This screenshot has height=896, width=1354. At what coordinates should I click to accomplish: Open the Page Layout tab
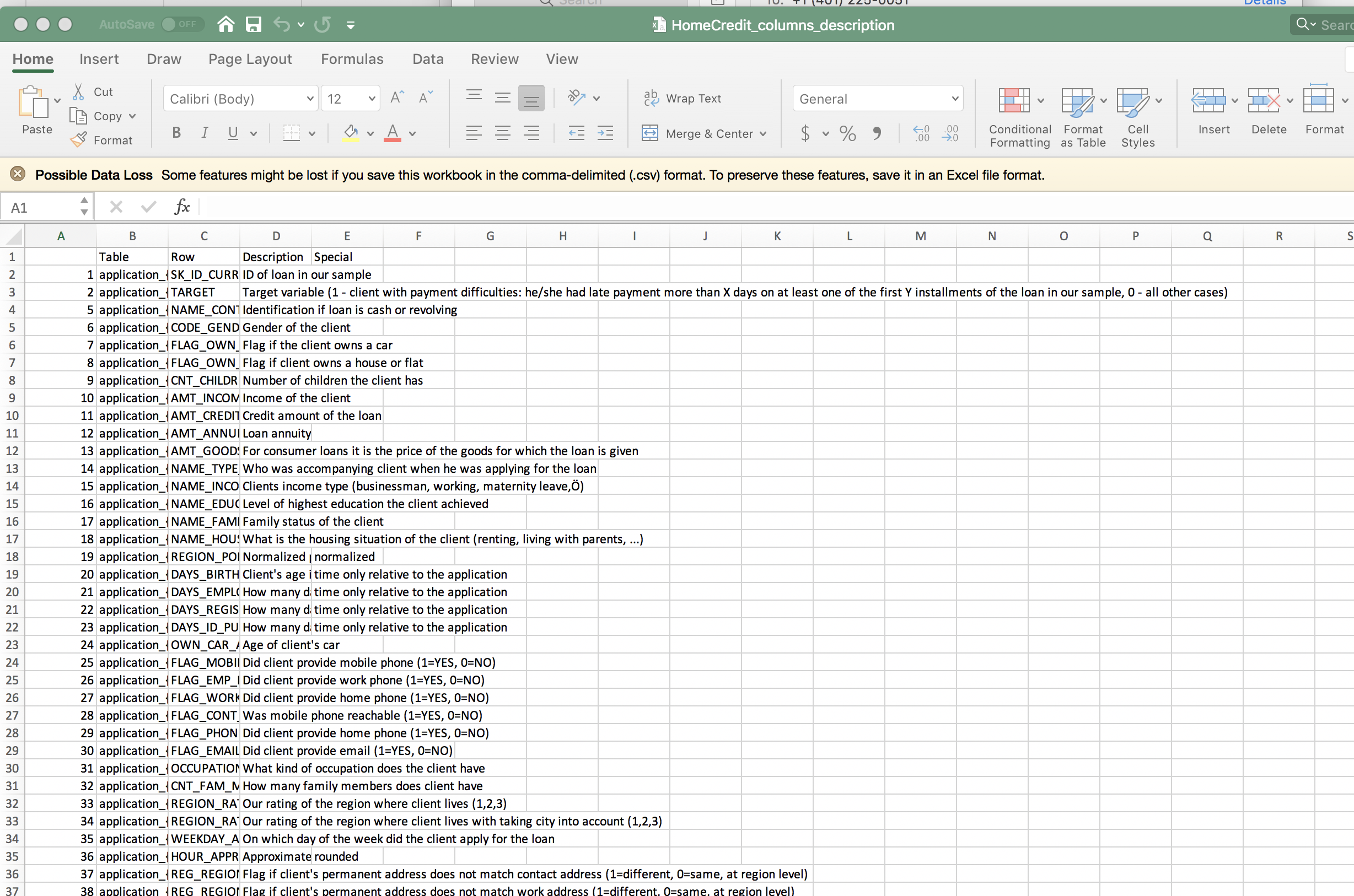click(x=250, y=59)
